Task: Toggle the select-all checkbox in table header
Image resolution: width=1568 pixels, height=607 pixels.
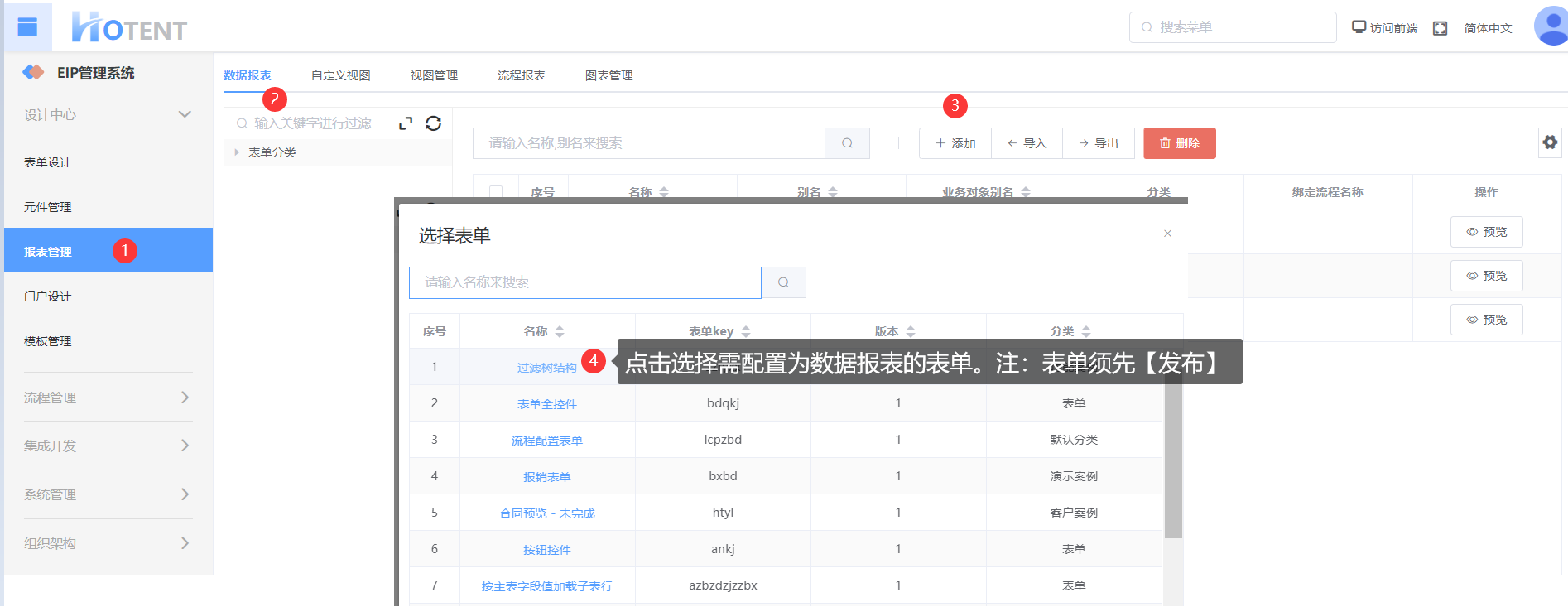Action: 496,192
